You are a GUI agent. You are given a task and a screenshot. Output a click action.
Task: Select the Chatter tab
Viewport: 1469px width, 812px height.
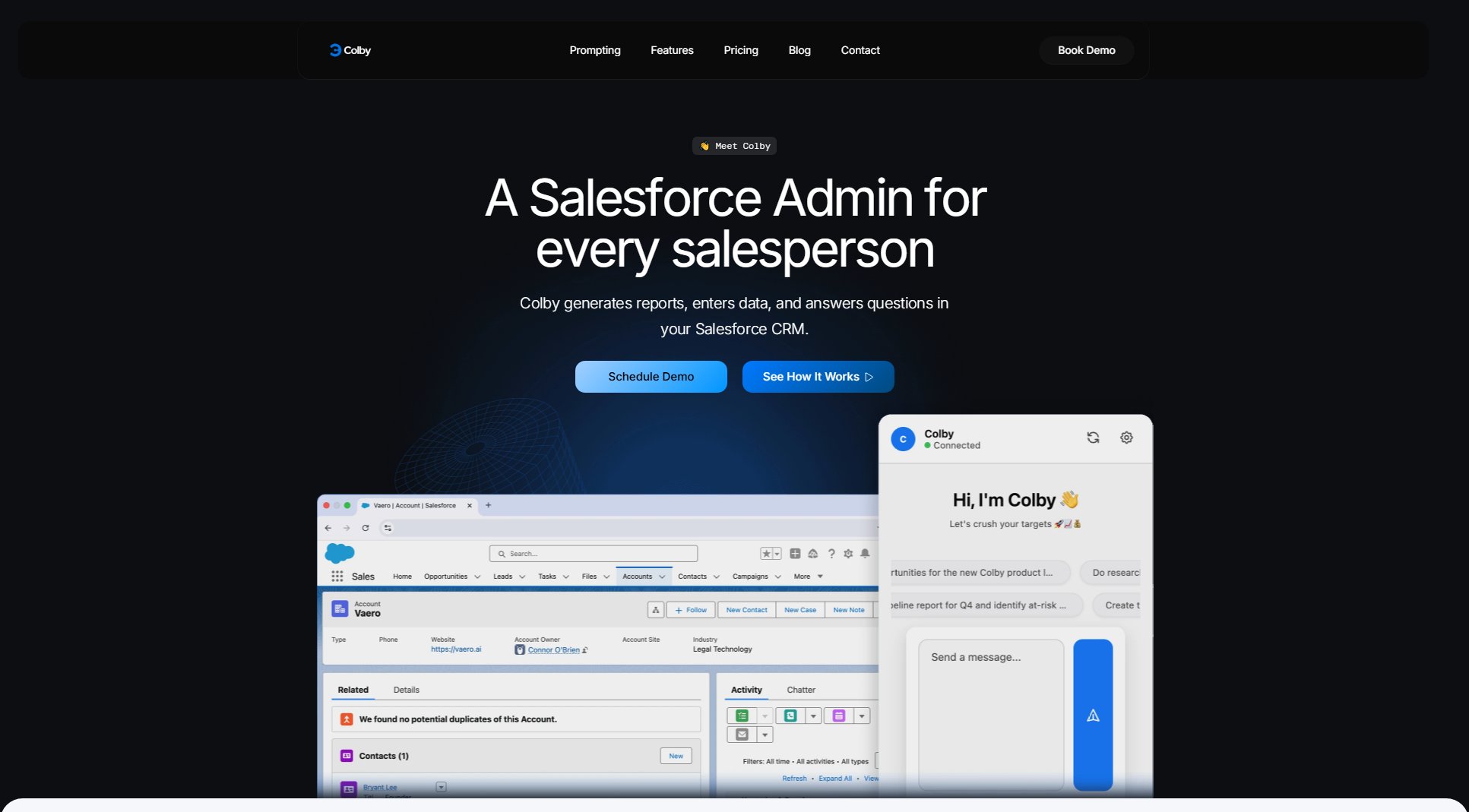pos(800,690)
